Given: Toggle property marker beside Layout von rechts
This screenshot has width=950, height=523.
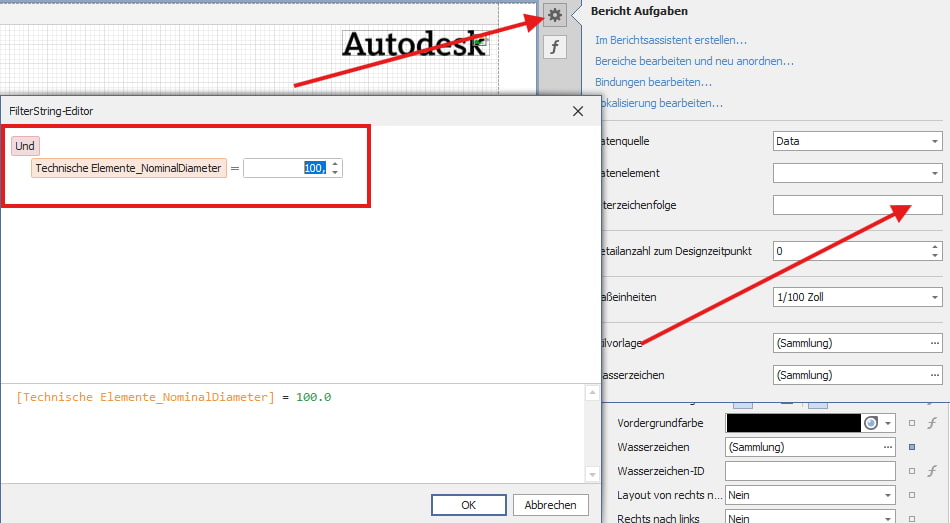Looking at the screenshot, I should click(912, 495).
